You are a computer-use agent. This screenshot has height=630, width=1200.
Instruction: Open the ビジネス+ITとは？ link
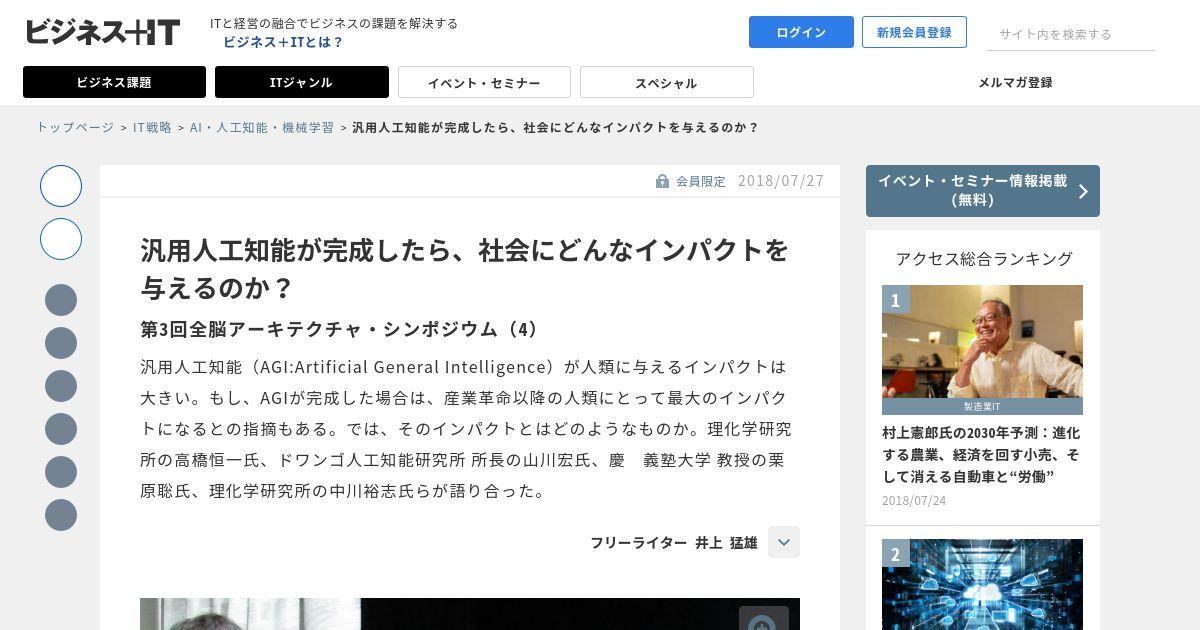pos(283,42)
